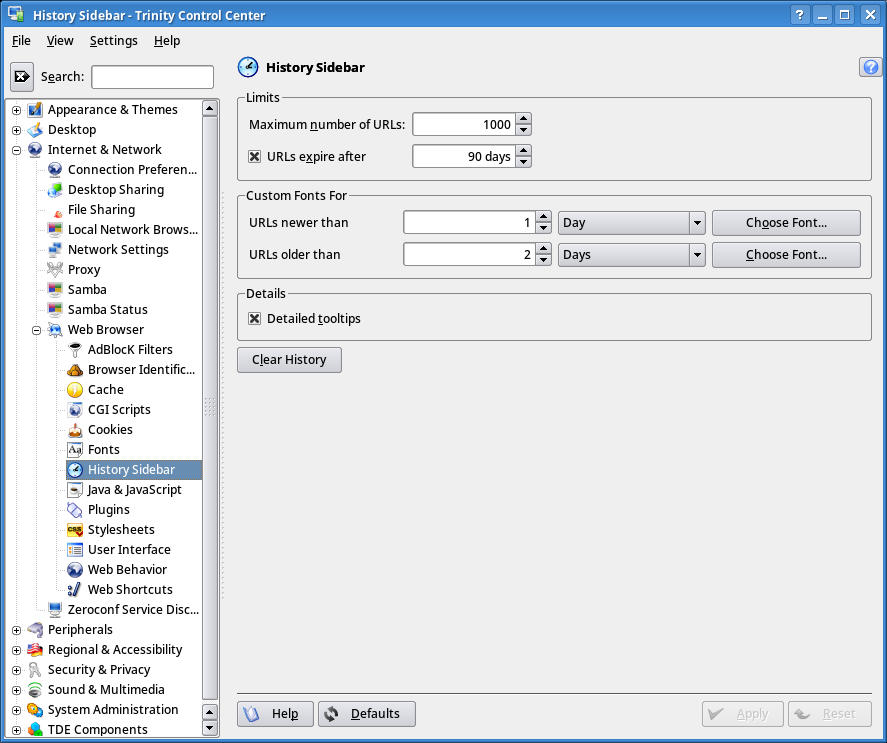This screenshot has width=887, height=743.
Task: Click the tree scrollbar top up arrow
Action: (210, 108)
